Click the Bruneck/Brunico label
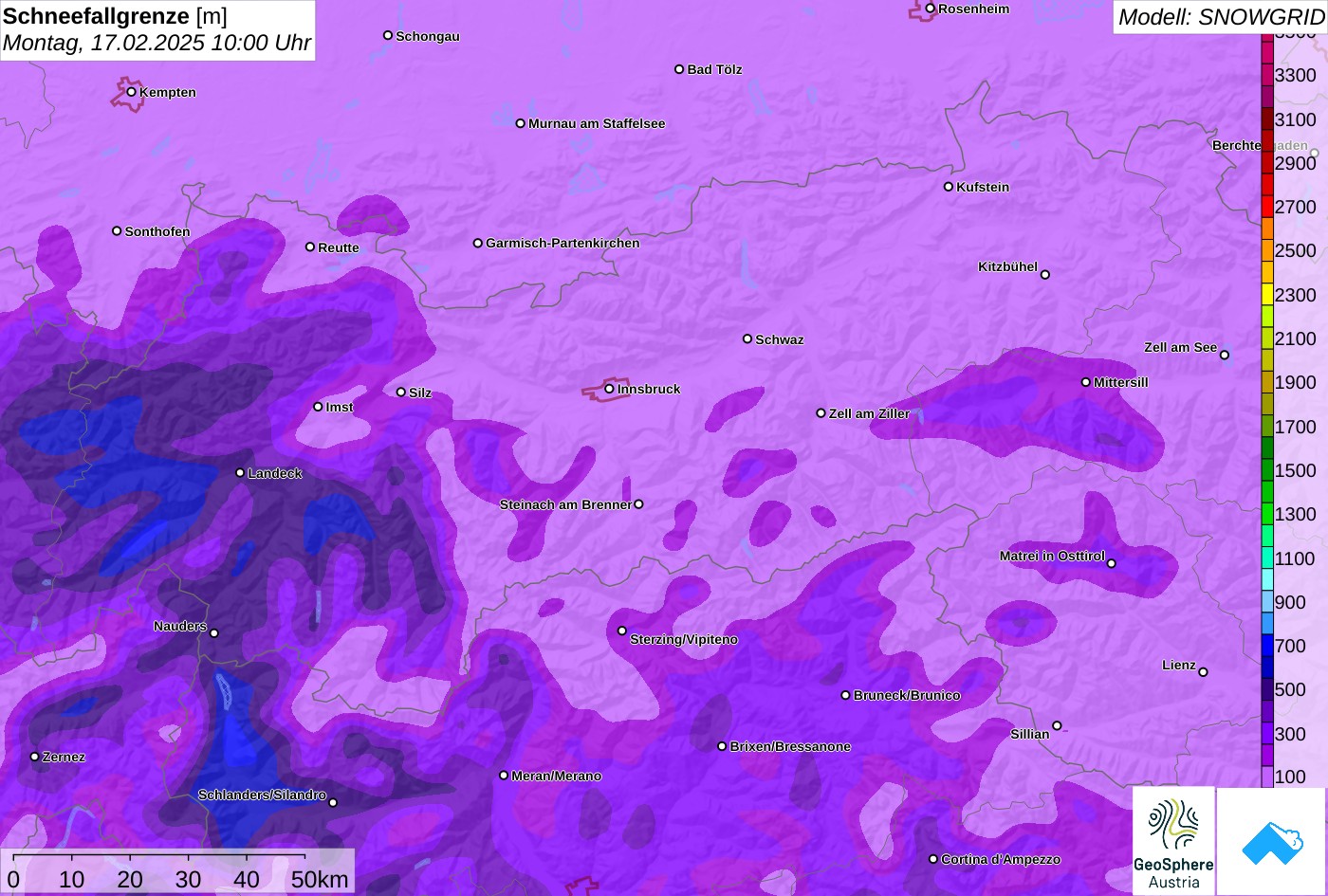The height and width of the screenshot is (896, 1328). click(907, 695)
